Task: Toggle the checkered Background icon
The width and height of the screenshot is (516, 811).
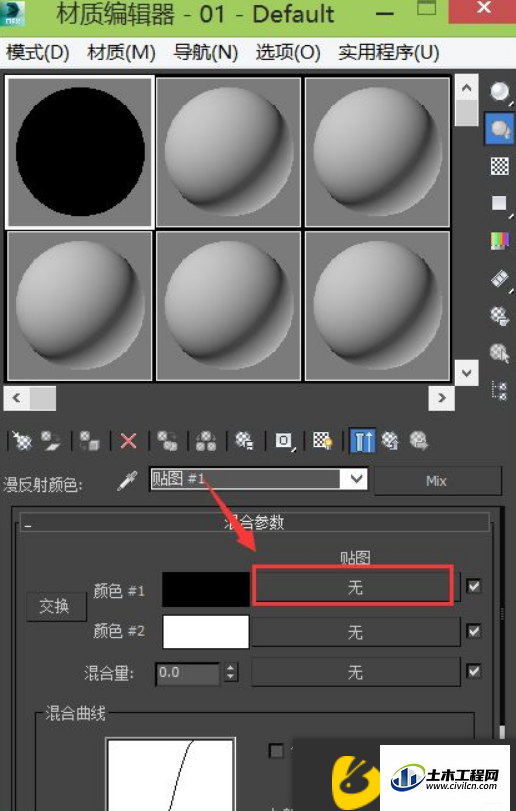Action: tap(499, 166)
